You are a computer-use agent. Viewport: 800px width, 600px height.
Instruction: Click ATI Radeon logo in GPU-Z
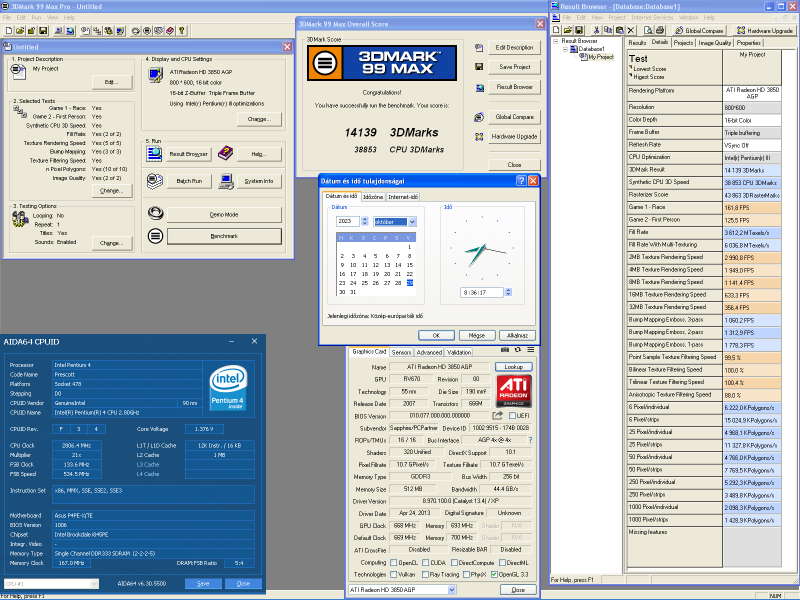(513, 391)
